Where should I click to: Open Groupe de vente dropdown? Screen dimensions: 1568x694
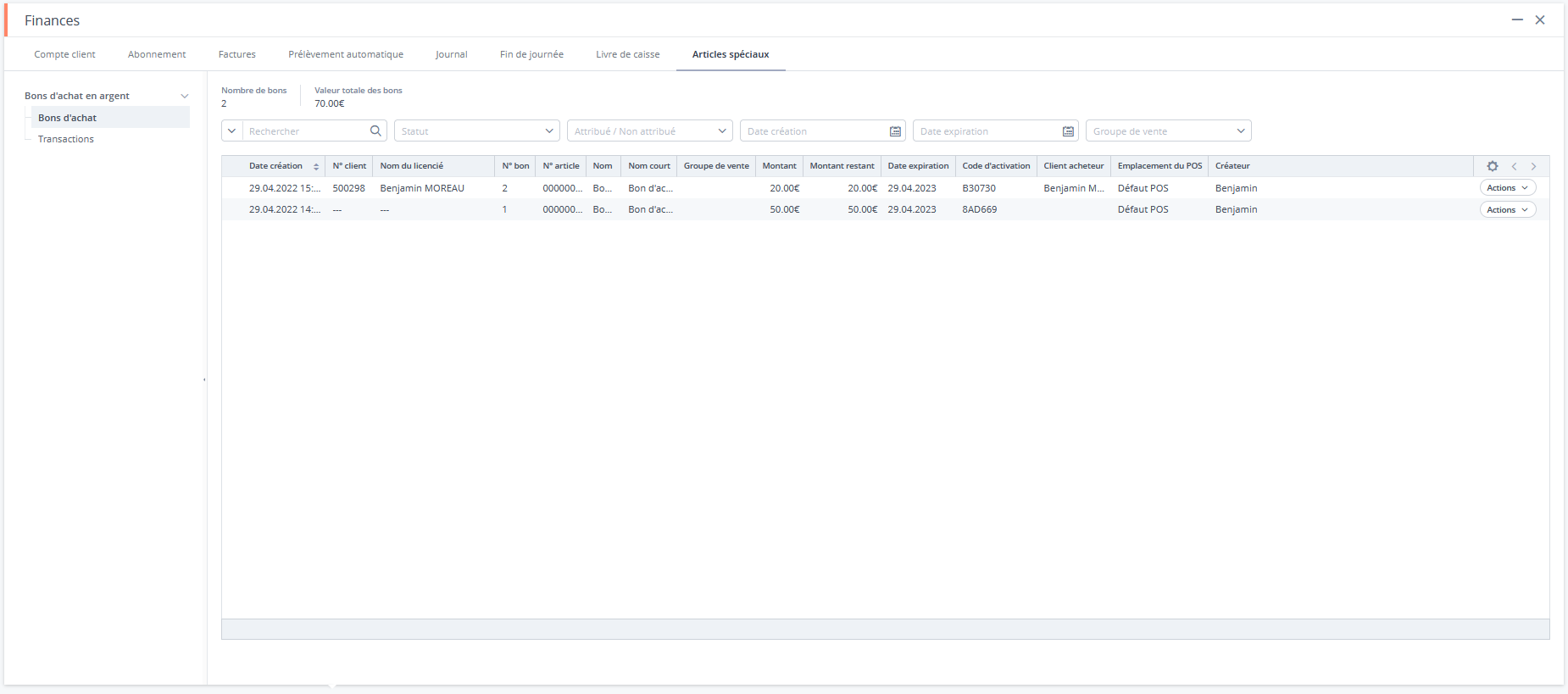click(x=1168, y=131)
